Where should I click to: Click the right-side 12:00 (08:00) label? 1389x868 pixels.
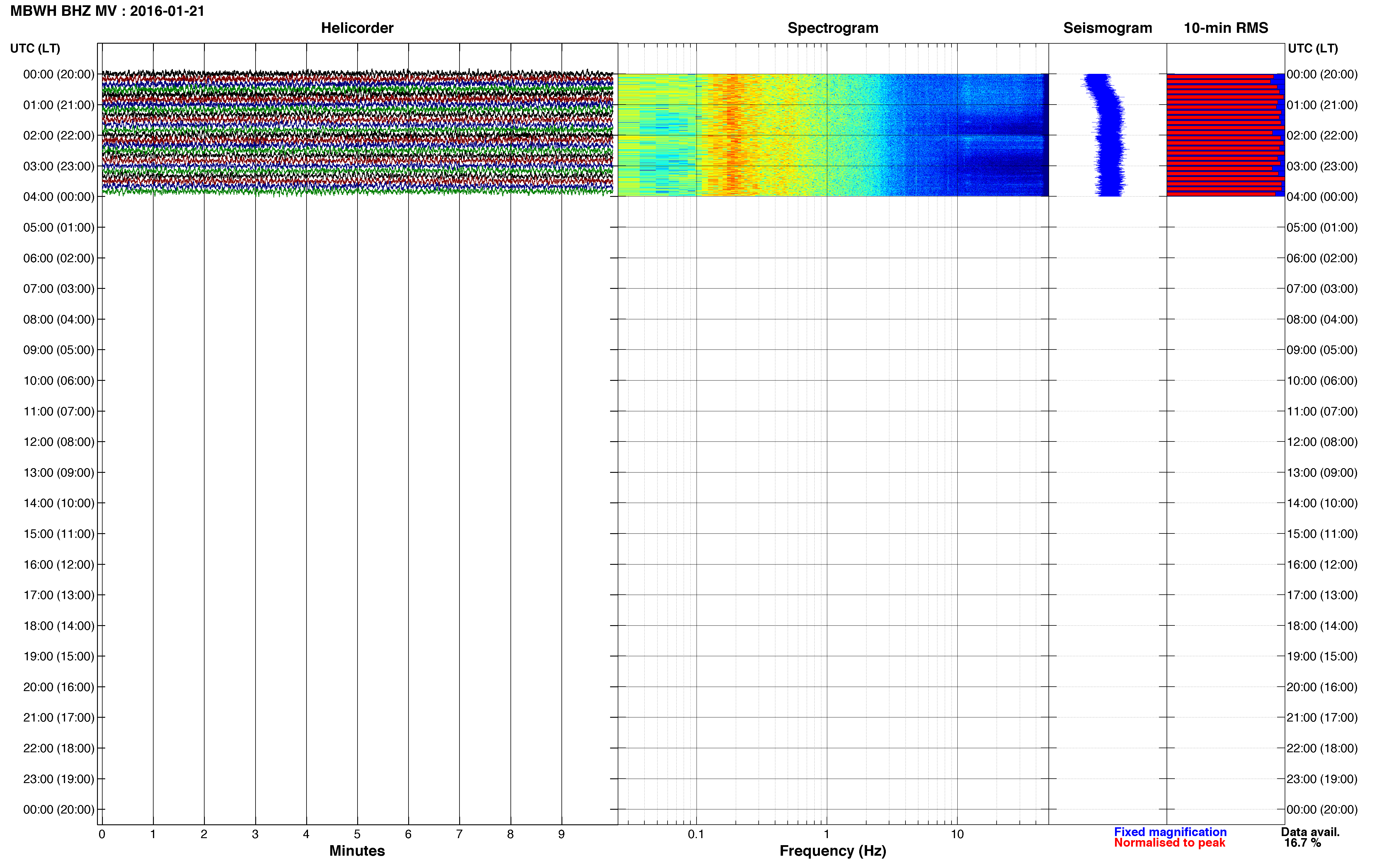coord(1322,442)
